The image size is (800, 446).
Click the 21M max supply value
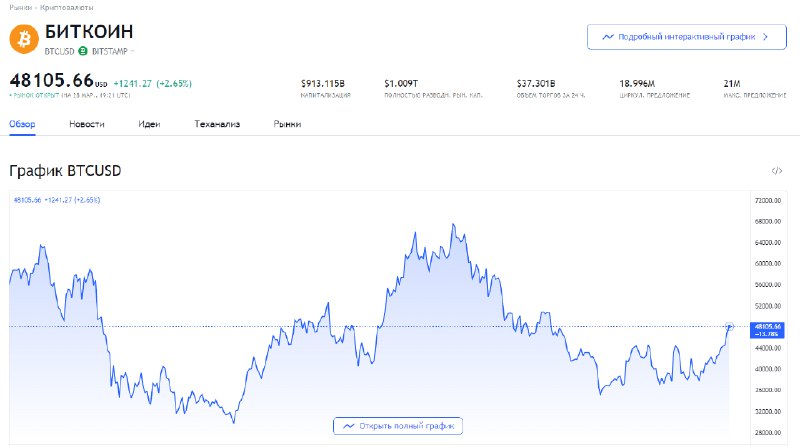(732, 83)
